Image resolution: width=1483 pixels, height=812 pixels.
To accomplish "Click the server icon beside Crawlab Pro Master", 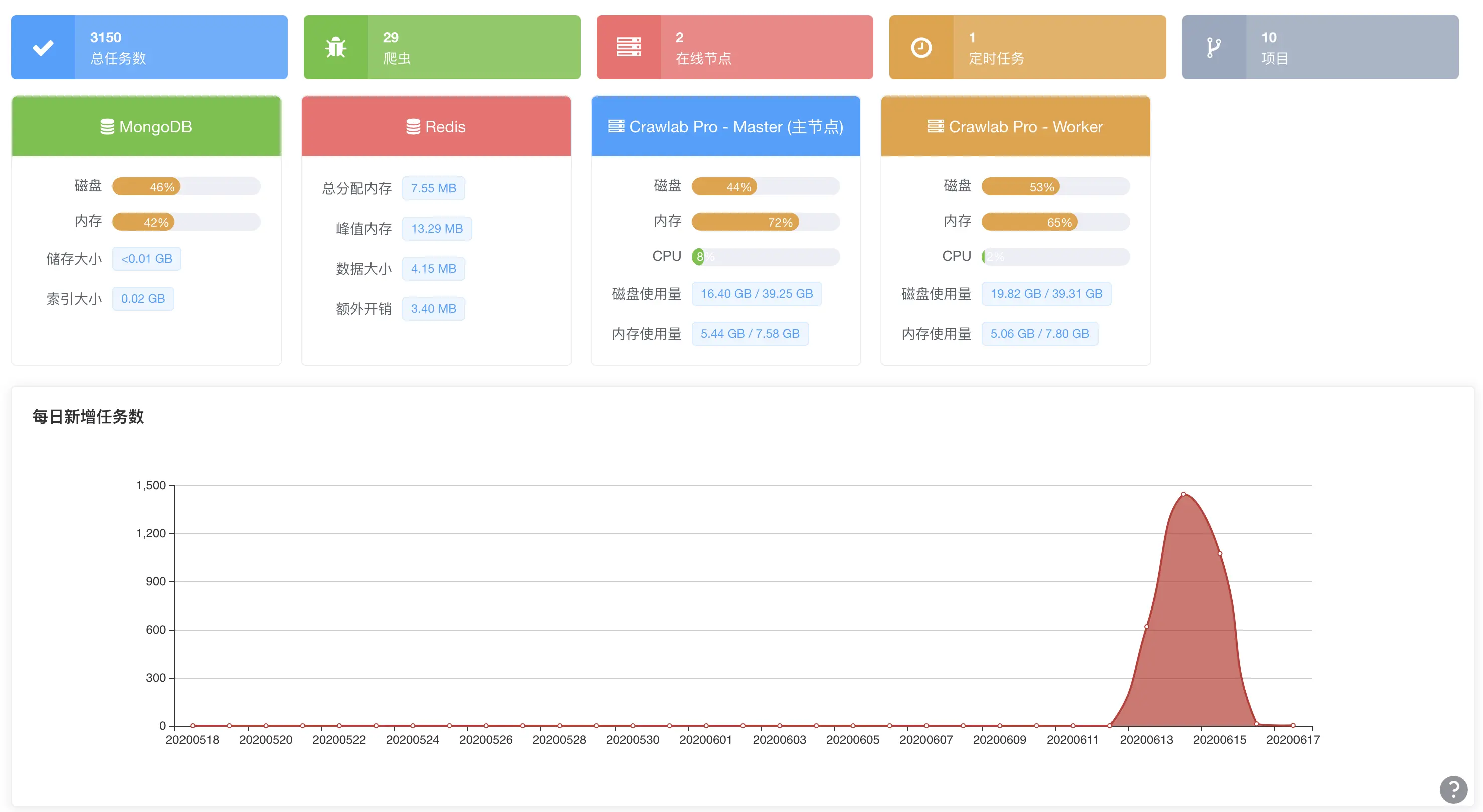I will tap(616, 126).
